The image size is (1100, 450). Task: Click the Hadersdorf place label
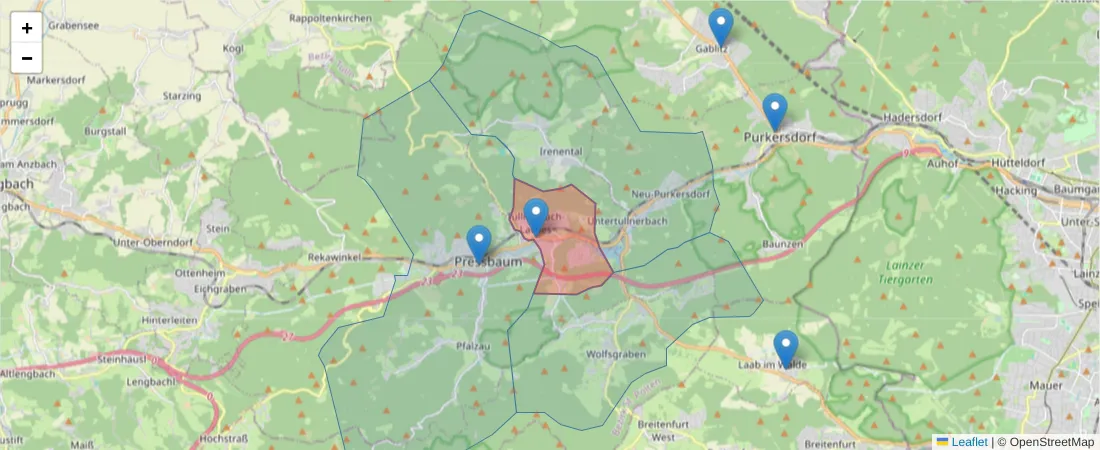[x=913, y=117]
